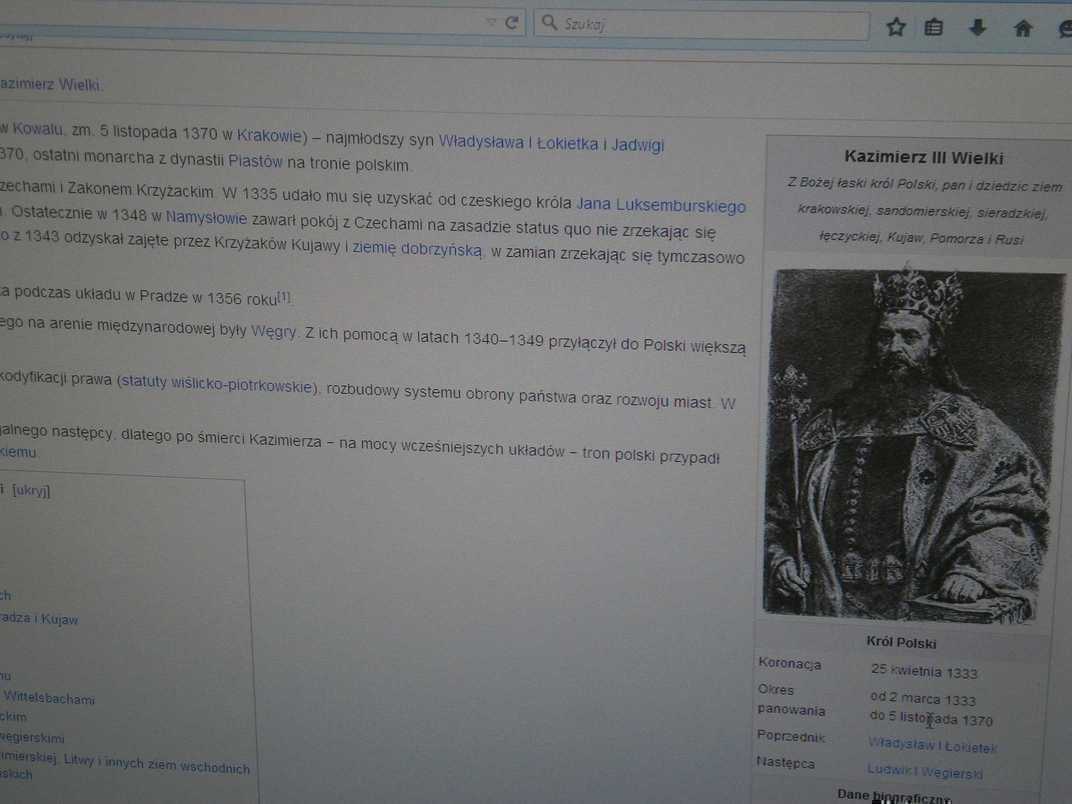Bookmark this page with the star icon
Viewport: 1072px width, 804px height.
896,27
